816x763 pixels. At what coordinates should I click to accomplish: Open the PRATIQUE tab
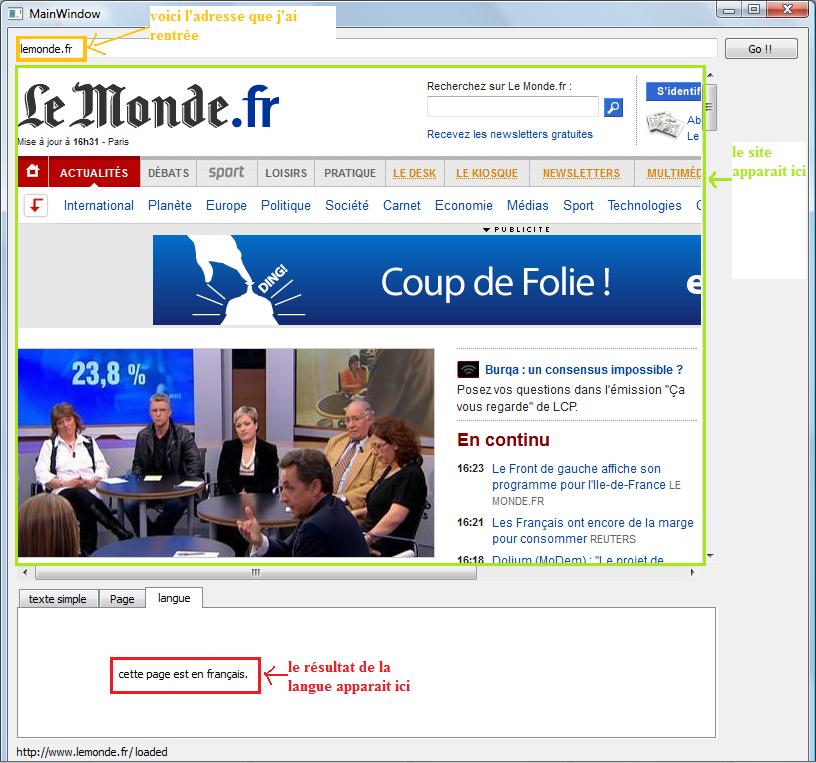[350, 173]
